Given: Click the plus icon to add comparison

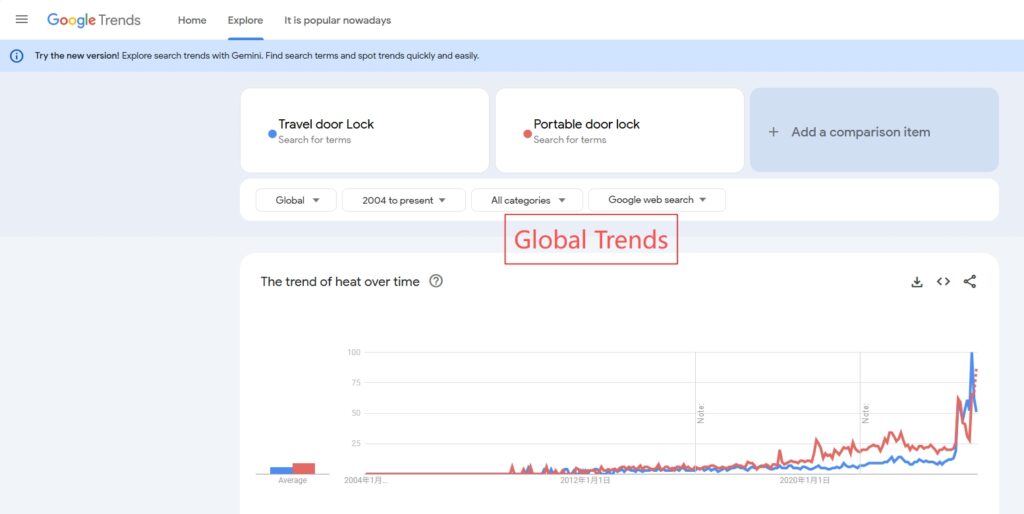Looking at the screenshot, I should click(773, 132).
